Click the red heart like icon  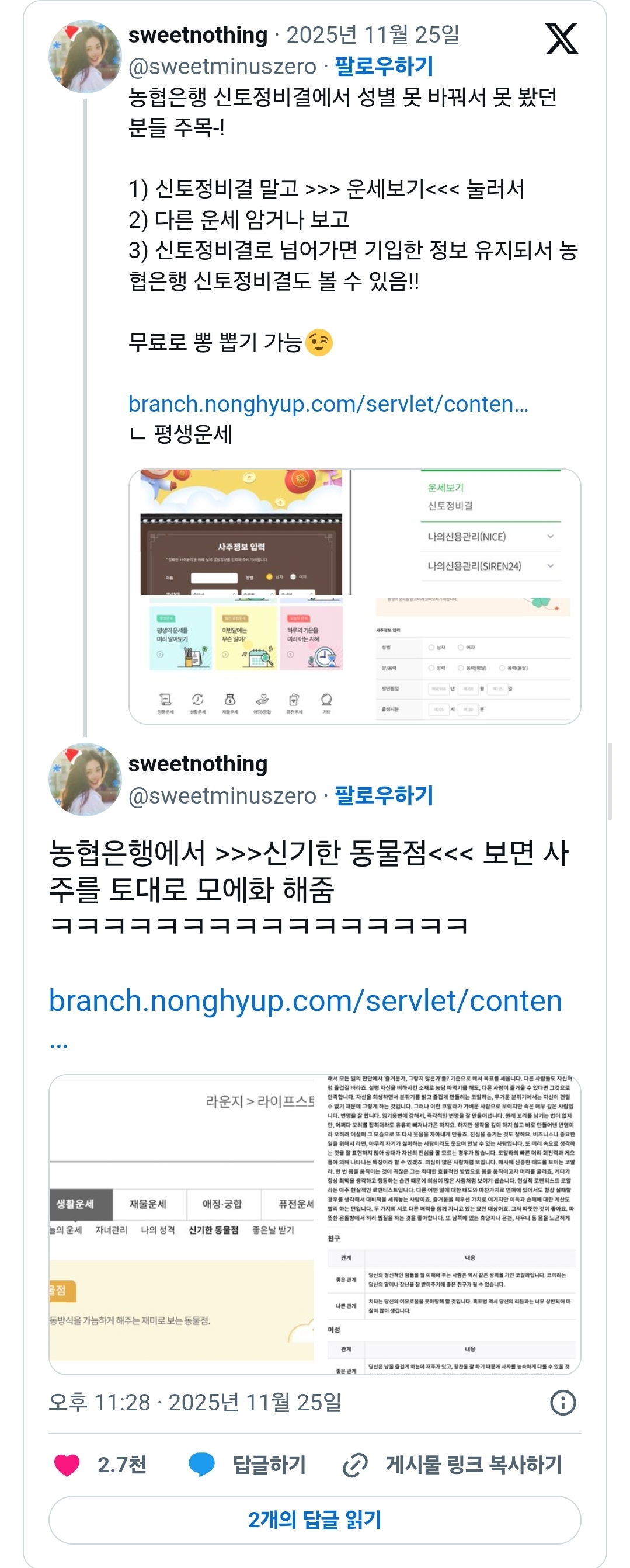click(67, 1465)
